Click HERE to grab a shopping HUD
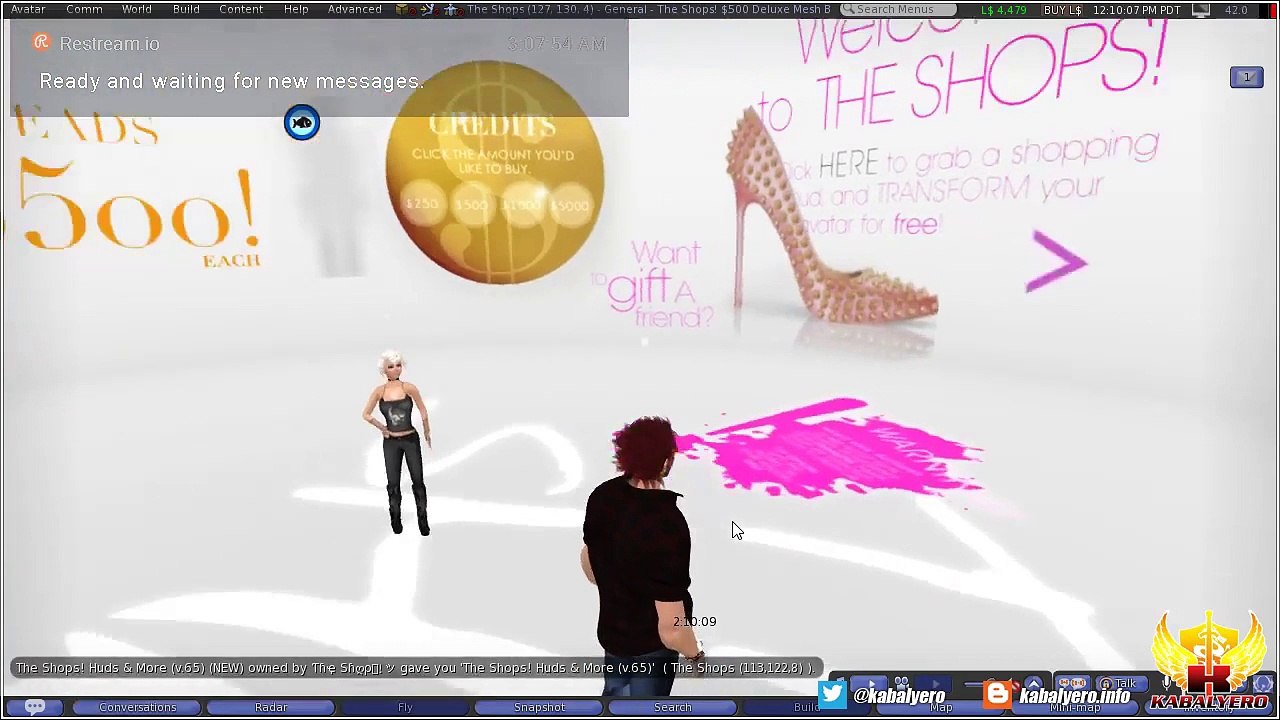This screenshot has width=1280, height=720. (848, 164)
